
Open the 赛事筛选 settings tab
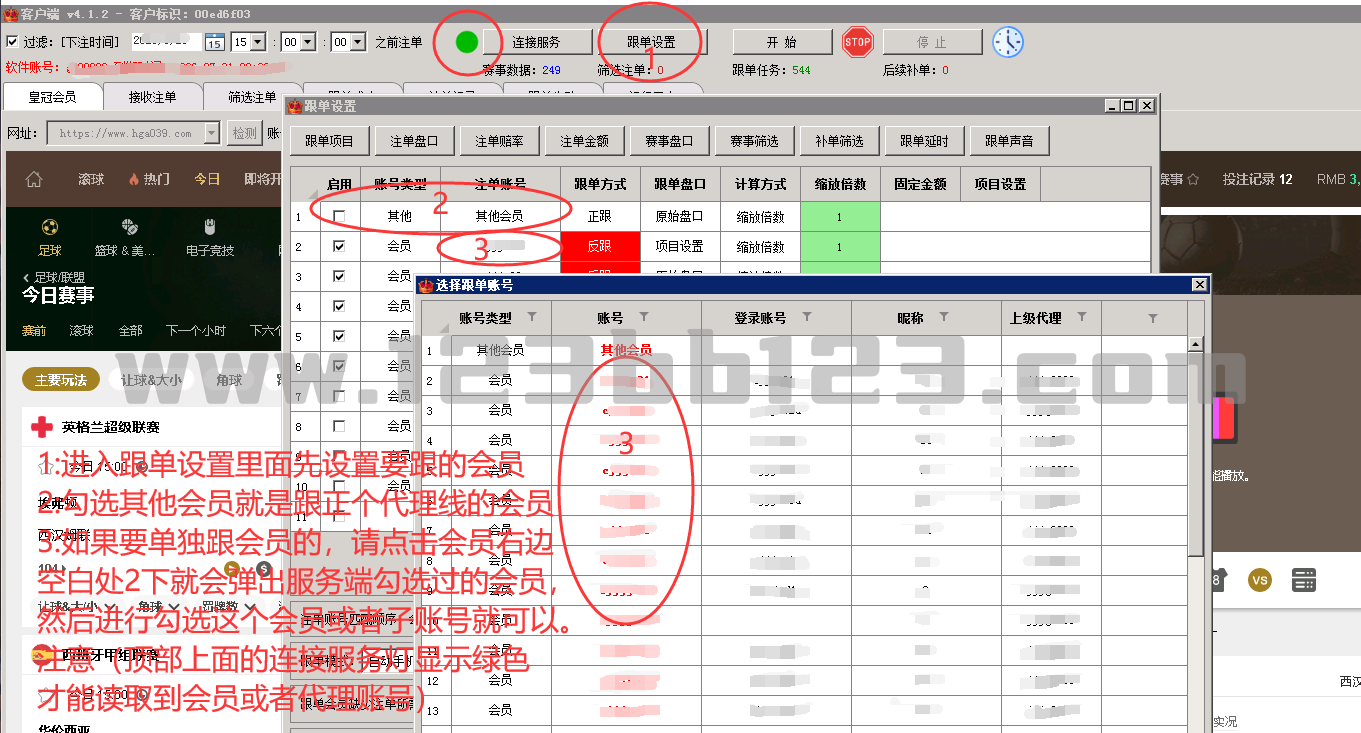point(753,141)
